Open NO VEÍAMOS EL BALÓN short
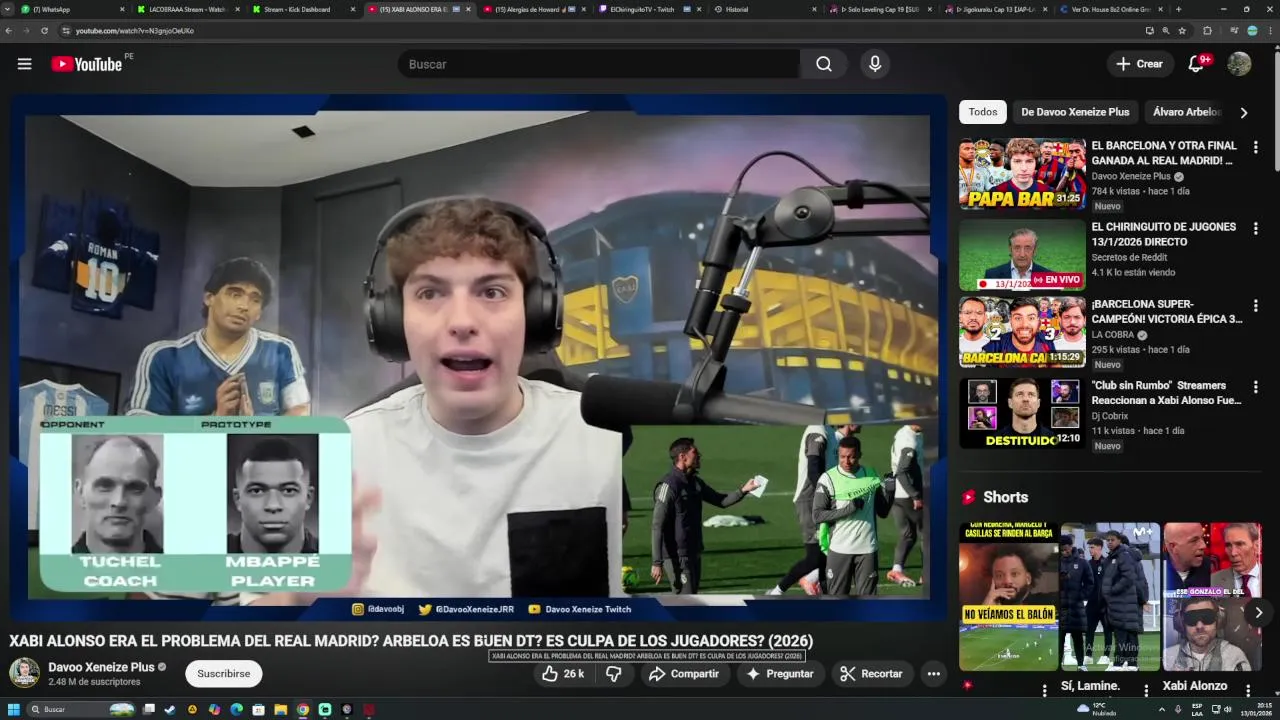 click(1008, 596)
